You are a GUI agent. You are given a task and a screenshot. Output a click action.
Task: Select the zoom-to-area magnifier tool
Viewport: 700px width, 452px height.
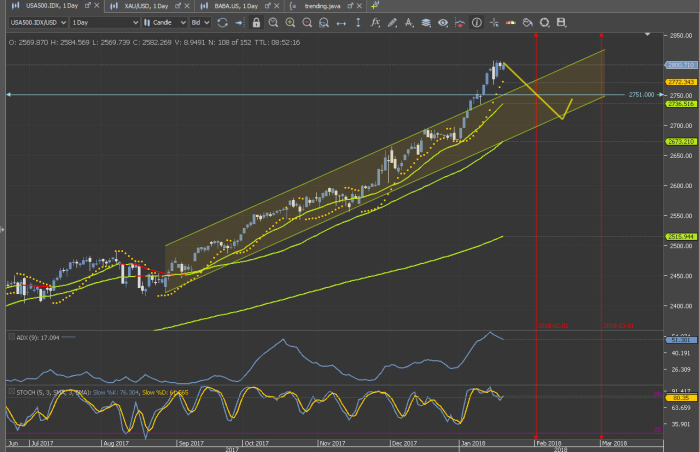273,22
